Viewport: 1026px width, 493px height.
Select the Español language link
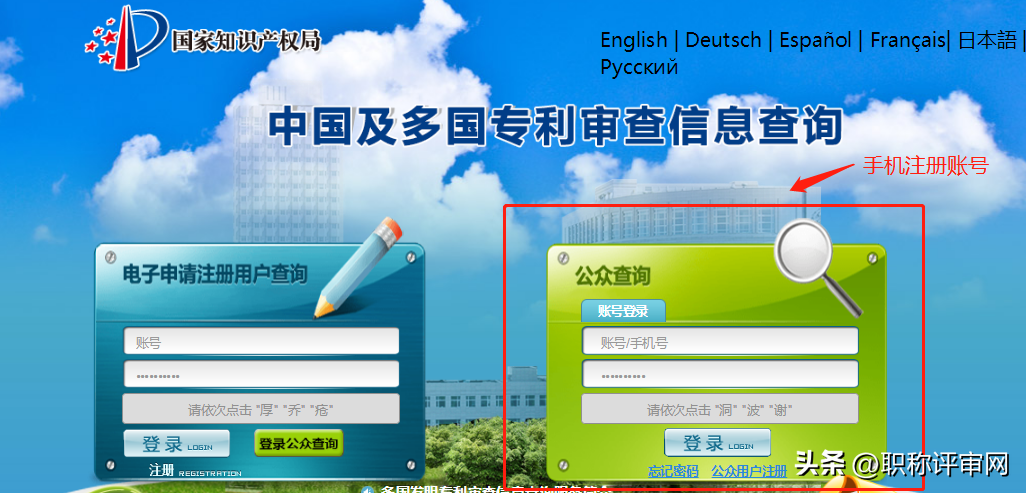815,40
